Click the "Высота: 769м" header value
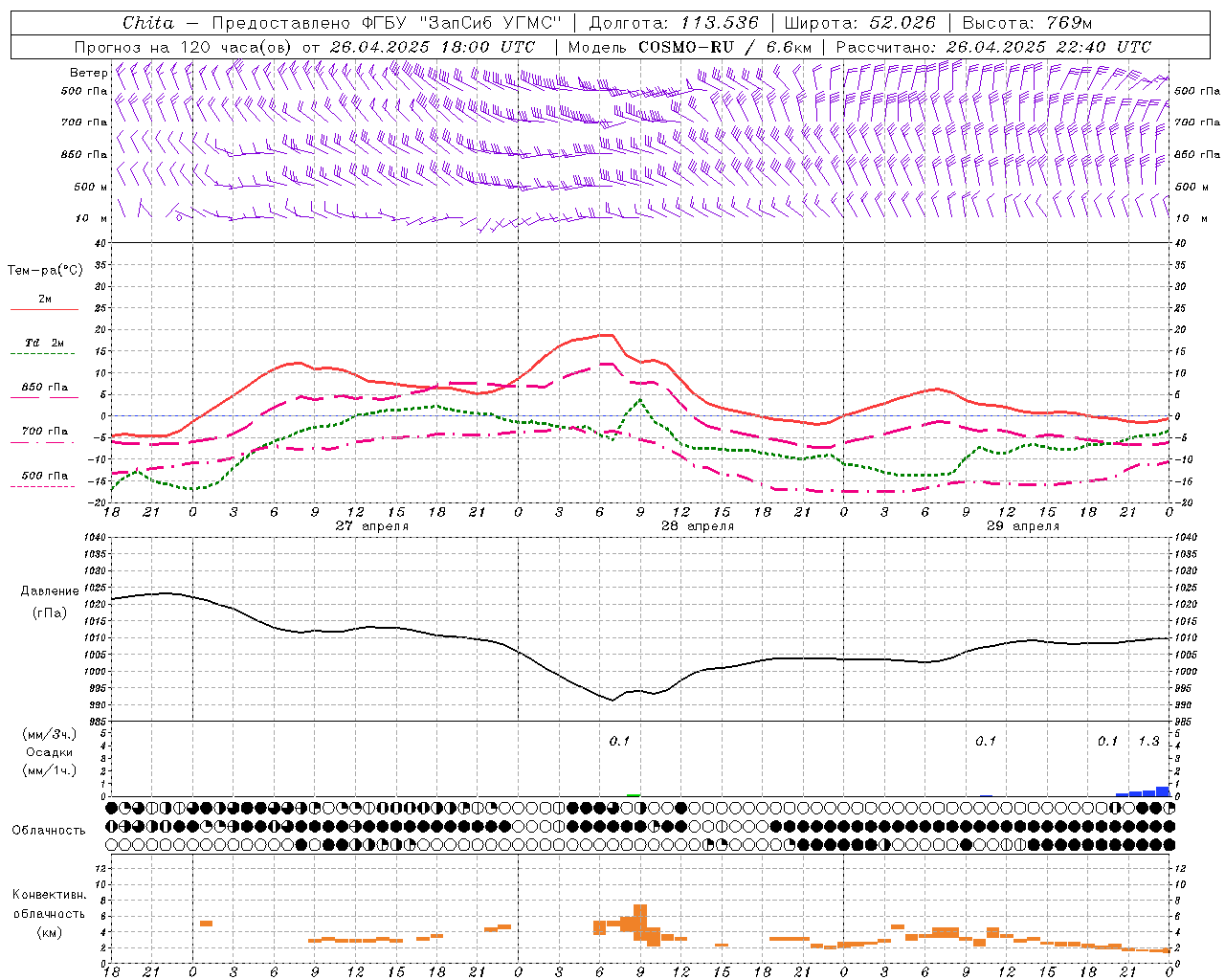This screenshot has height=980, width=1225. coord(1027,23)
